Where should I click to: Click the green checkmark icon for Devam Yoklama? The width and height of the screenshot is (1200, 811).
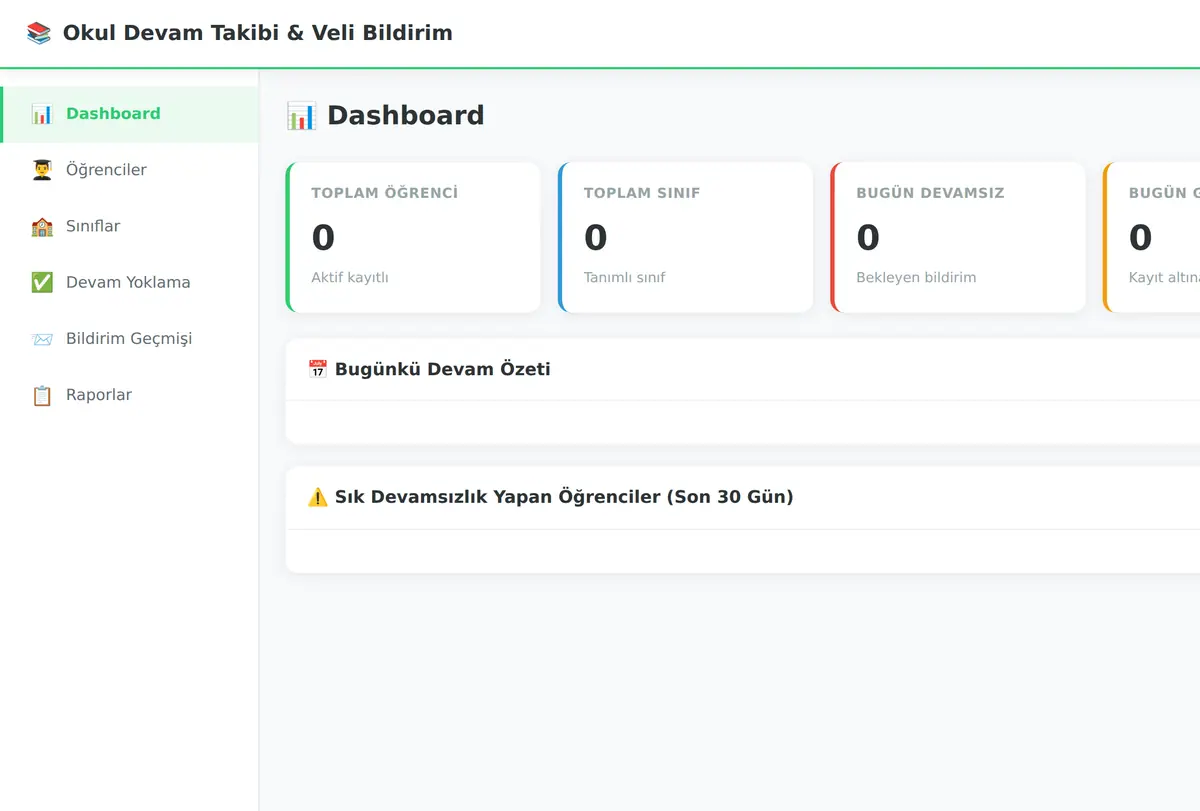pyautogui.click(x=42, y=282)
